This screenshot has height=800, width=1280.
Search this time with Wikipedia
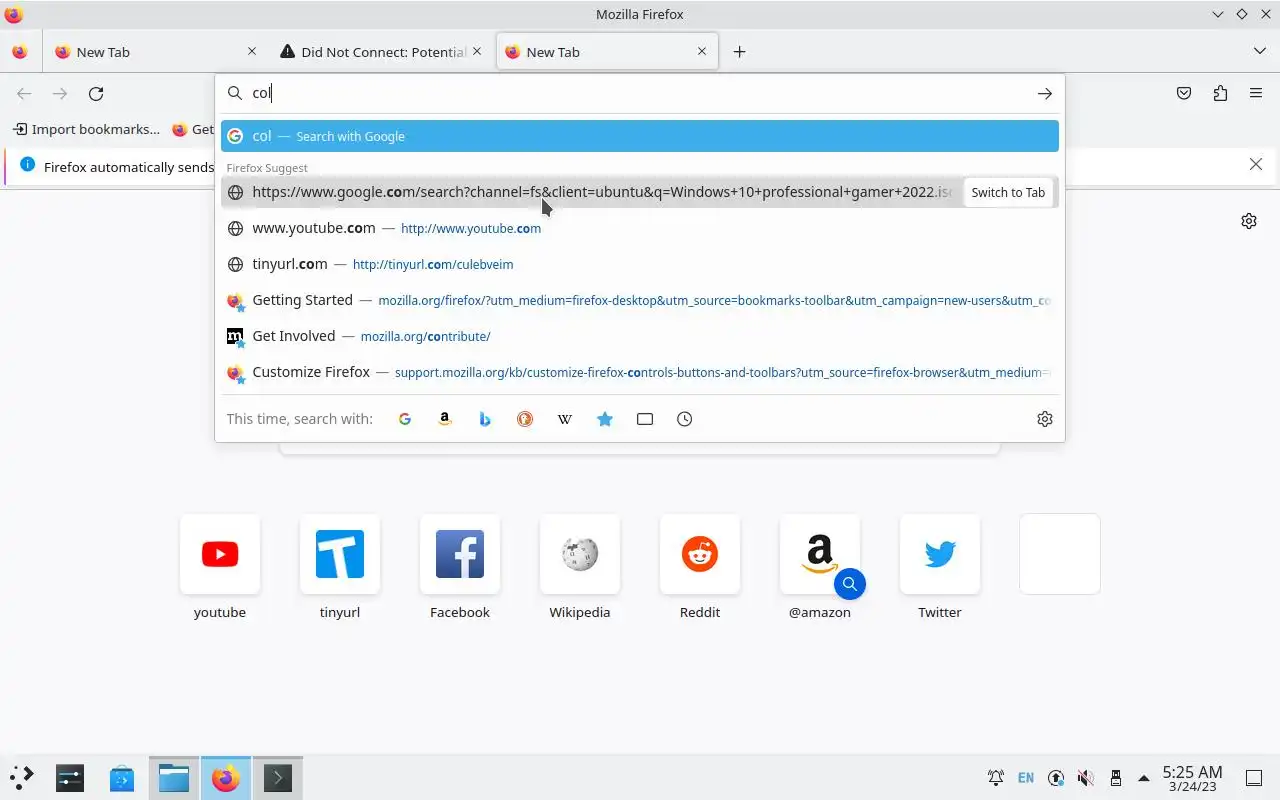click(565, 419)
